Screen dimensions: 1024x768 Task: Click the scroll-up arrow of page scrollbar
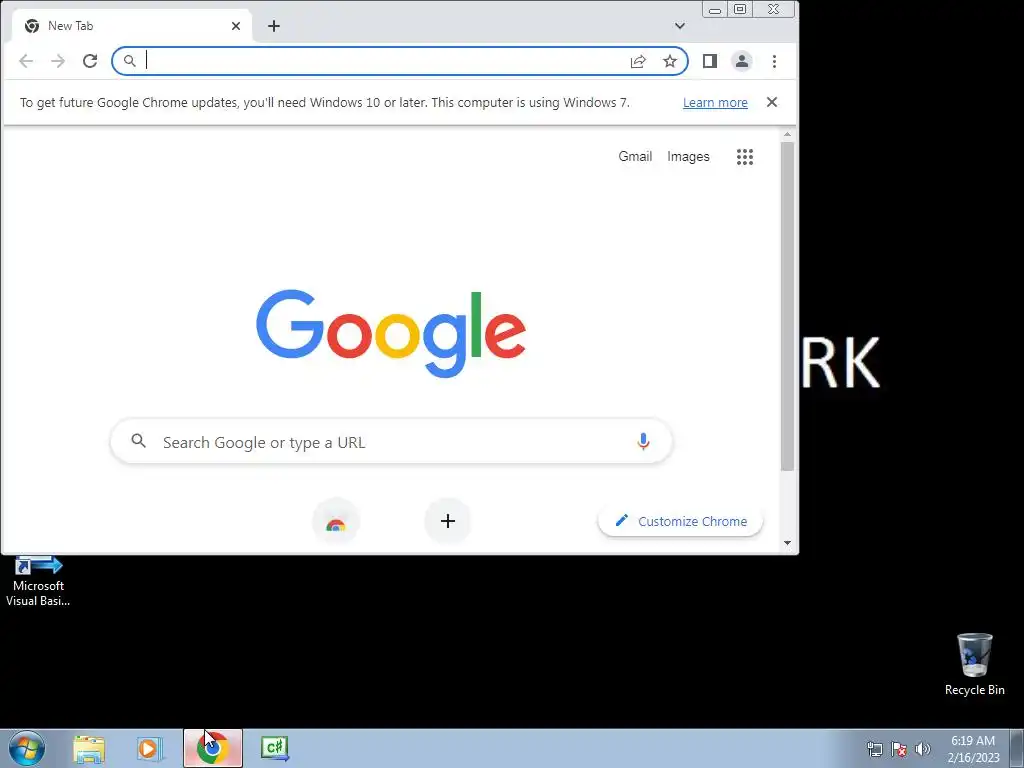(x=788, y=135)
